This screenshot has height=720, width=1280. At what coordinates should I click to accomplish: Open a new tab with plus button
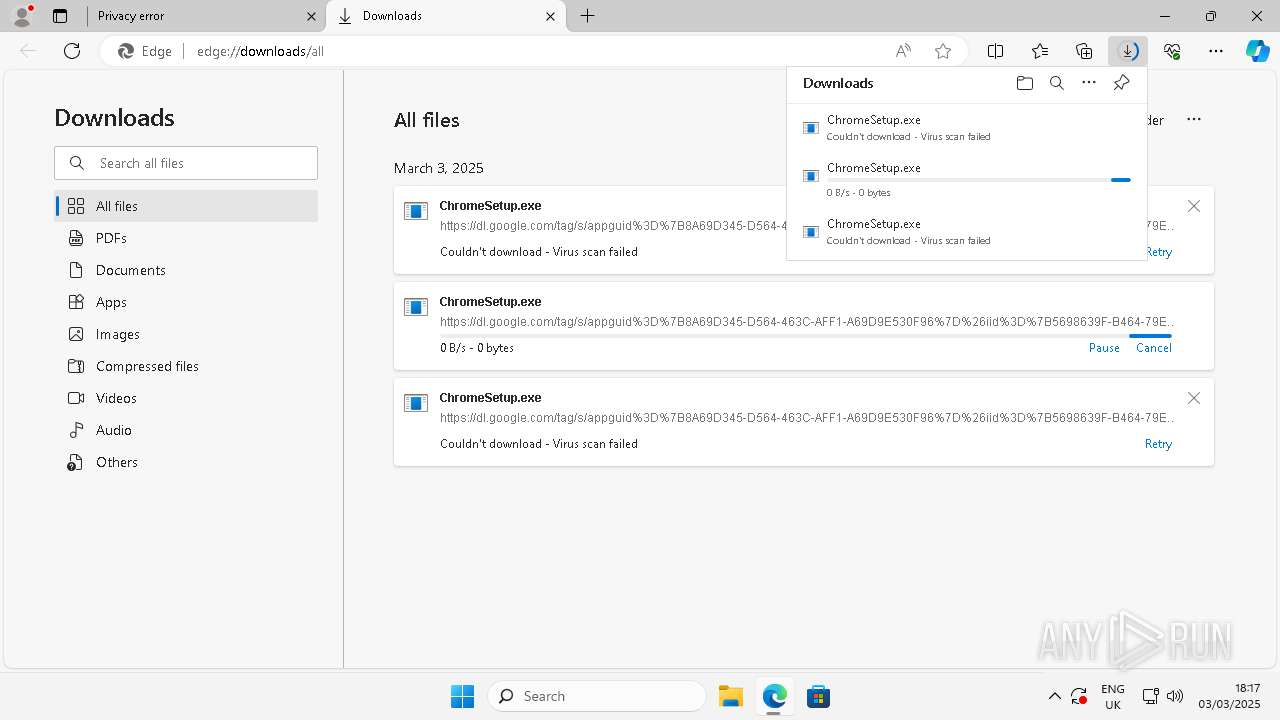click(x=588, y=16)
